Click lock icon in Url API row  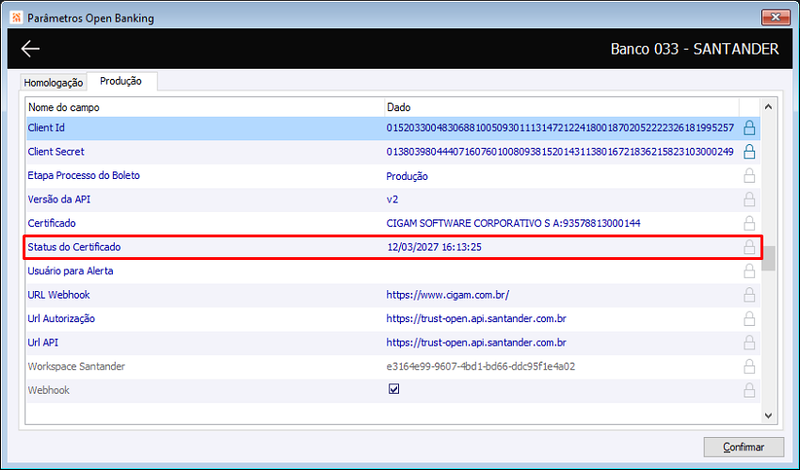click(x=749, y=342)
